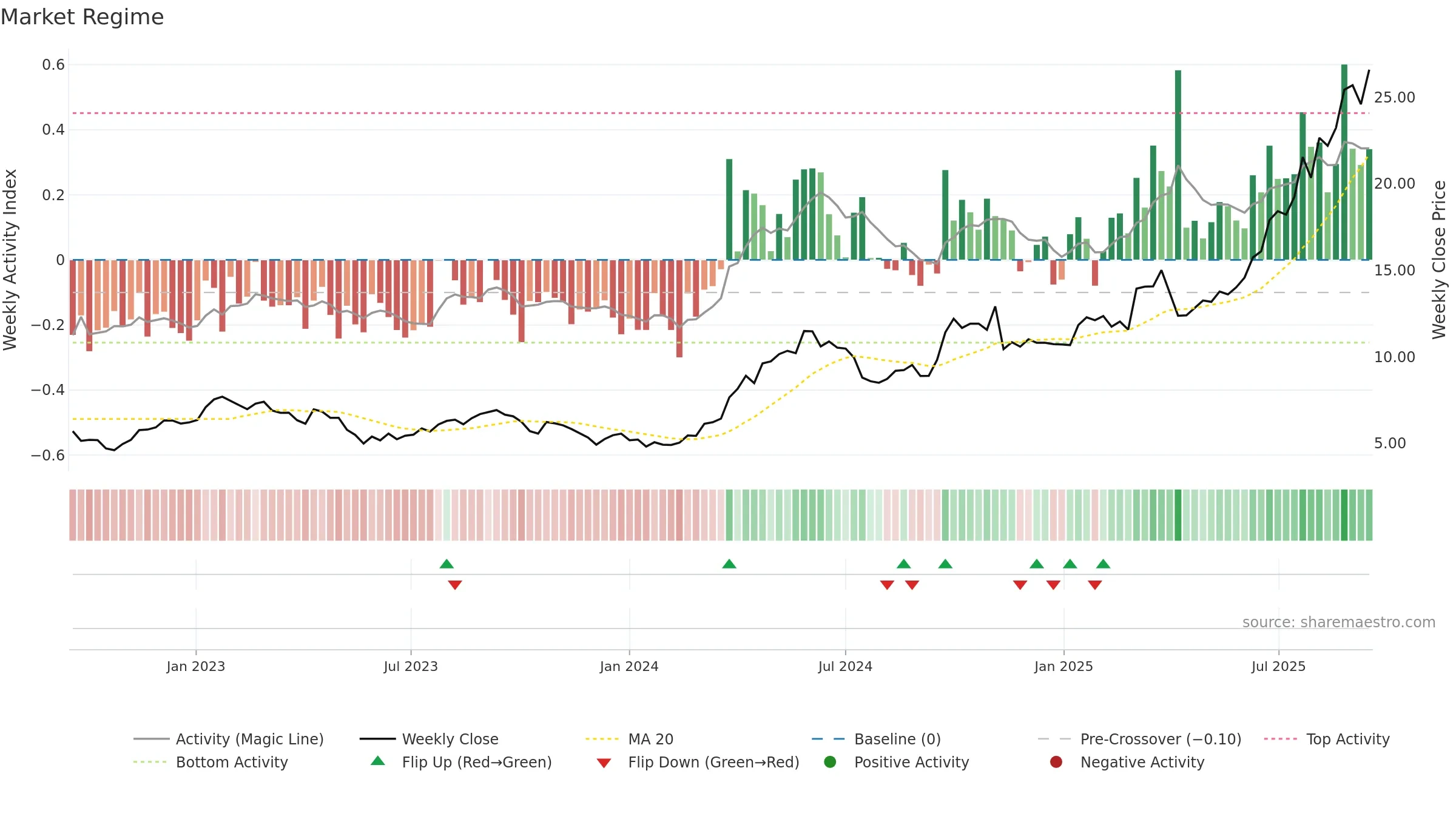Click the Negative Activity red dot legend icon

pyautogui.click(x=1056, y=762)
